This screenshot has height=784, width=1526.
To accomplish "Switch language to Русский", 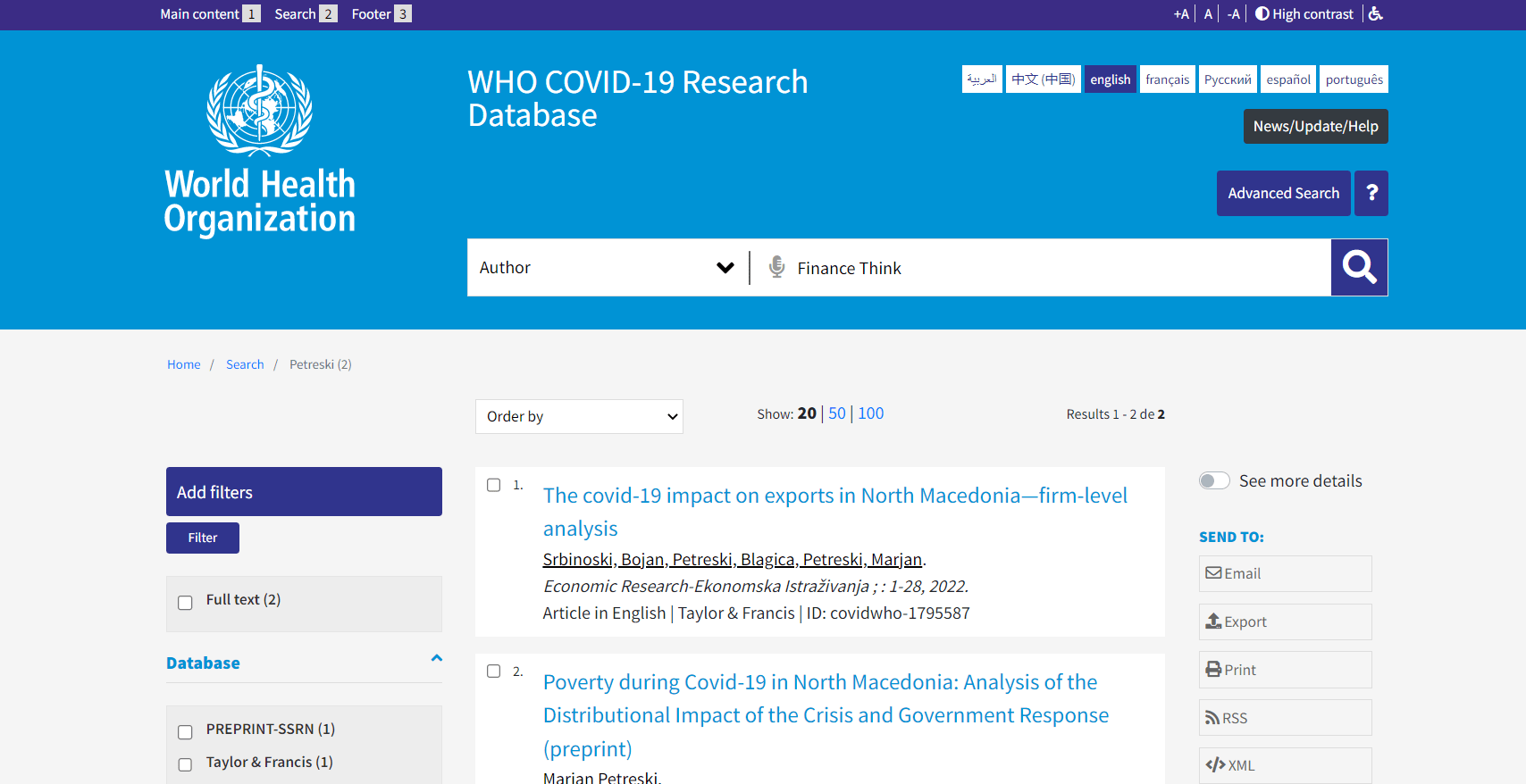I will coord(1228,79).
